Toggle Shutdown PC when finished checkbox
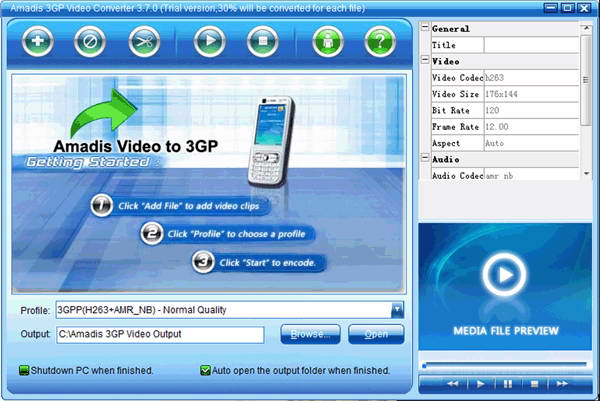This screenshot has height=401, width=600. click(x=24, y=370)
